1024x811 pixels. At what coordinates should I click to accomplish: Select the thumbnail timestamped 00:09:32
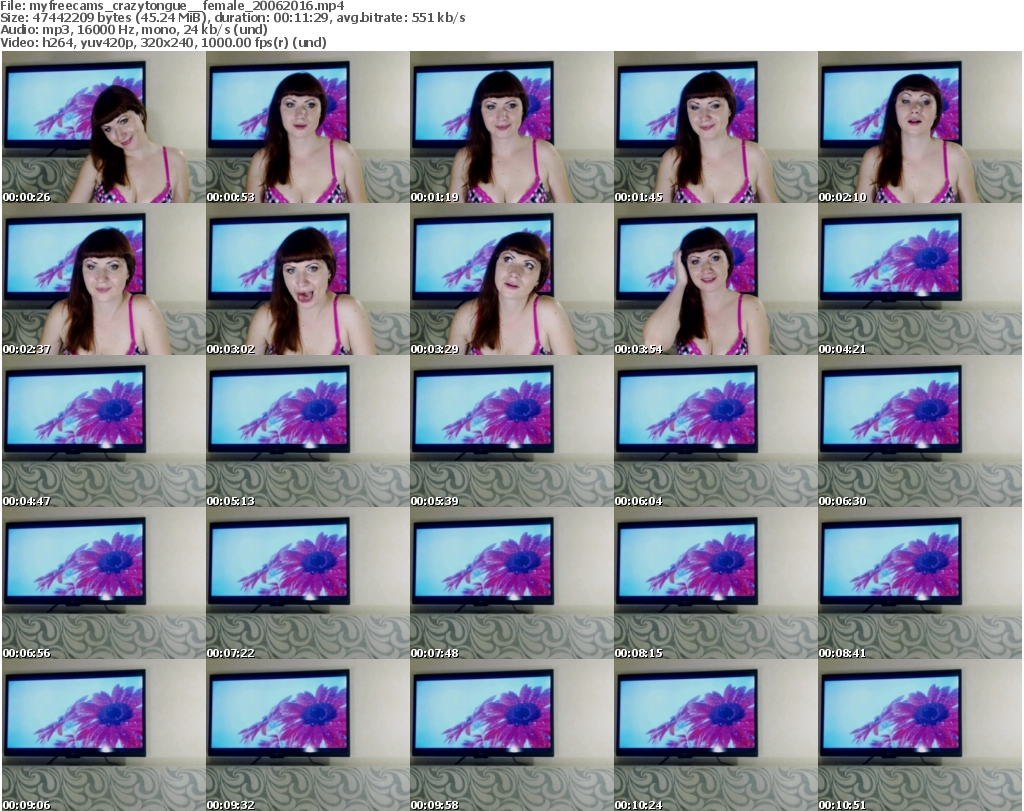click(308, 735)
